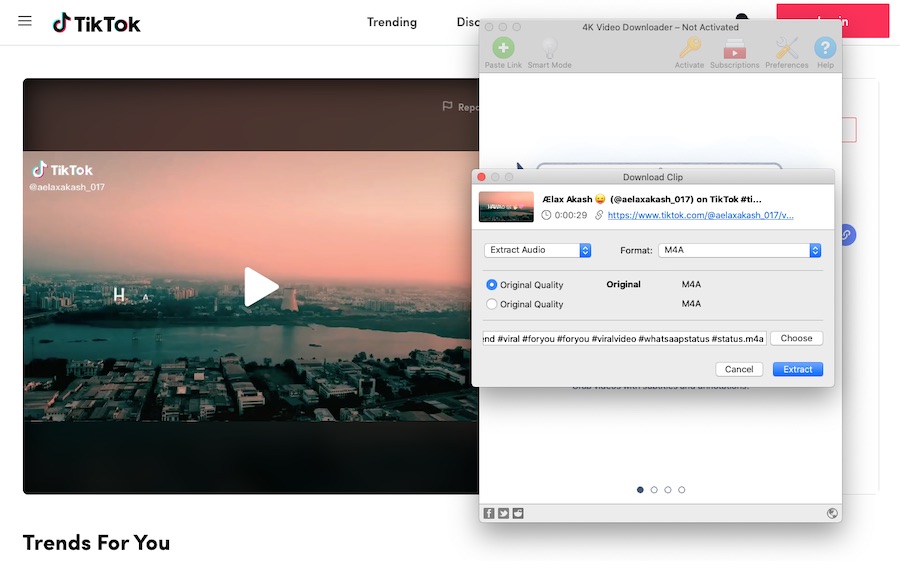Image resolution: width=900 pixels, height=561 pixels.
Task: Go to second onboarding page dot
Action: point(654,490)
